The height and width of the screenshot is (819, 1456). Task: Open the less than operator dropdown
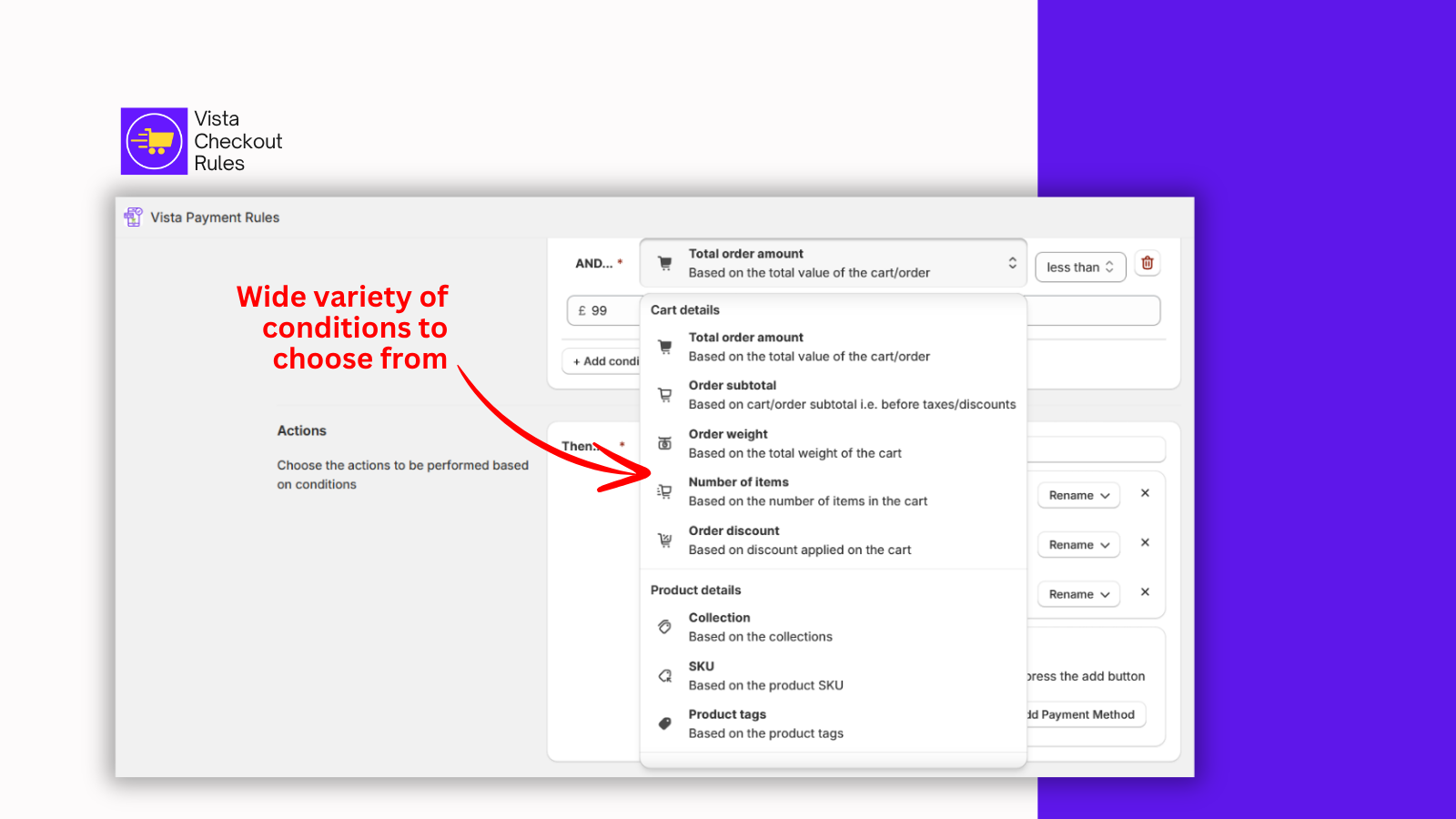pos(1080,267)
